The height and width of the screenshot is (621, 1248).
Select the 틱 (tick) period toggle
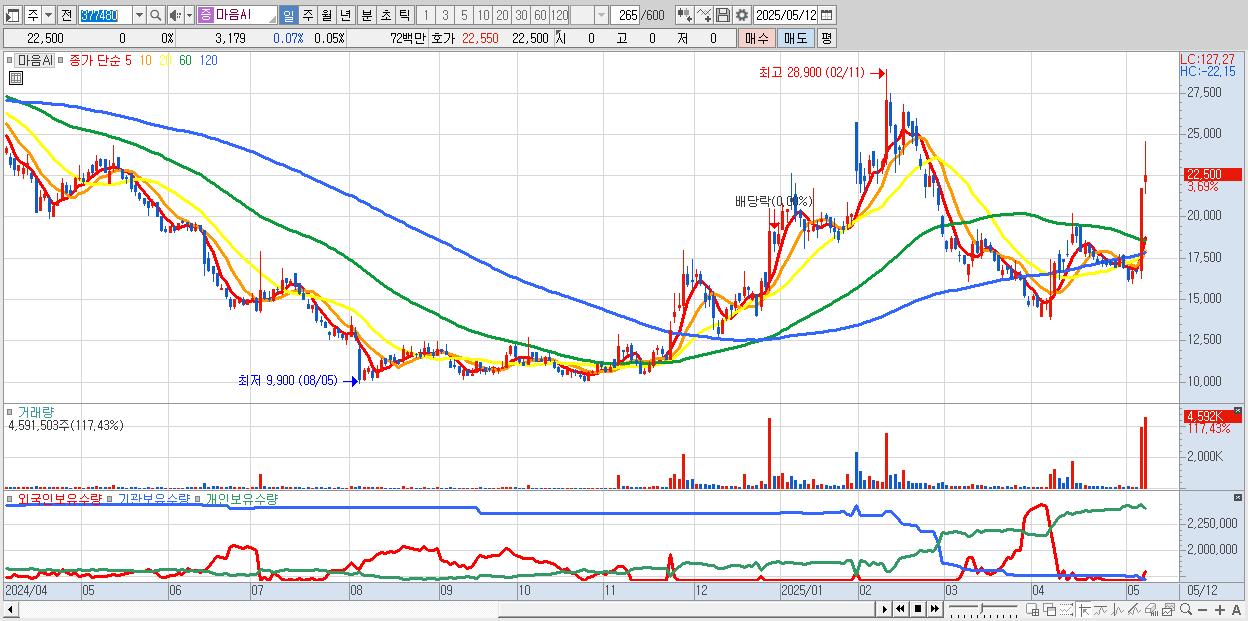[x=404, y=15]
